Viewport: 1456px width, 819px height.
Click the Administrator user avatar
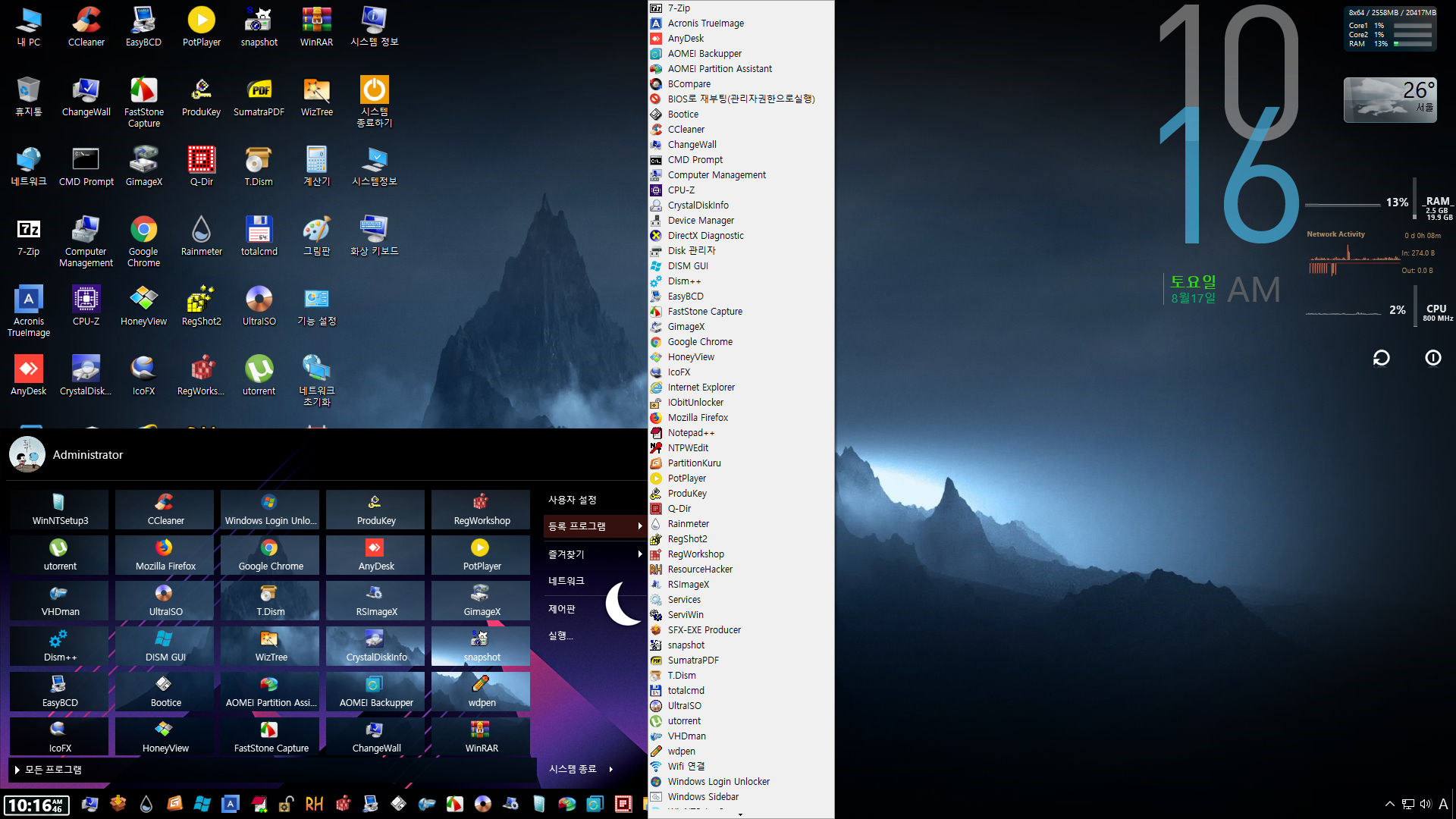(27, 454)
